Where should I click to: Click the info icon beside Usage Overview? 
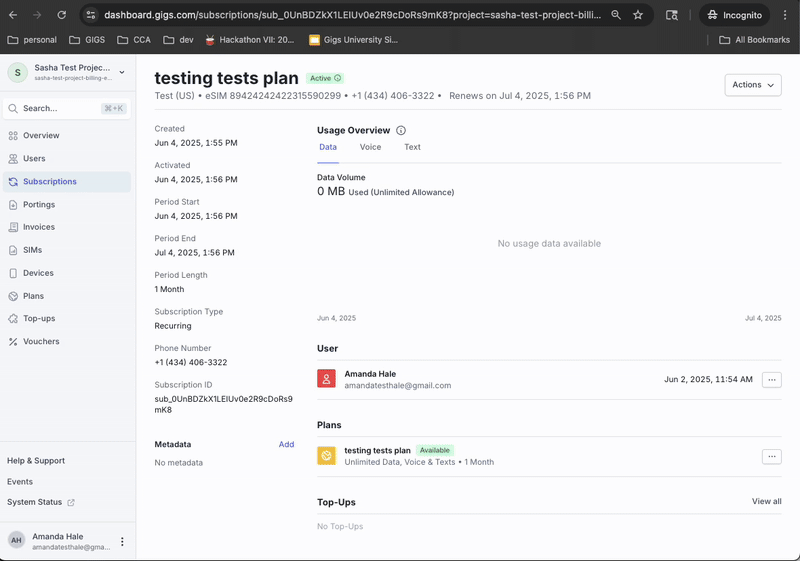coord(401,131)
